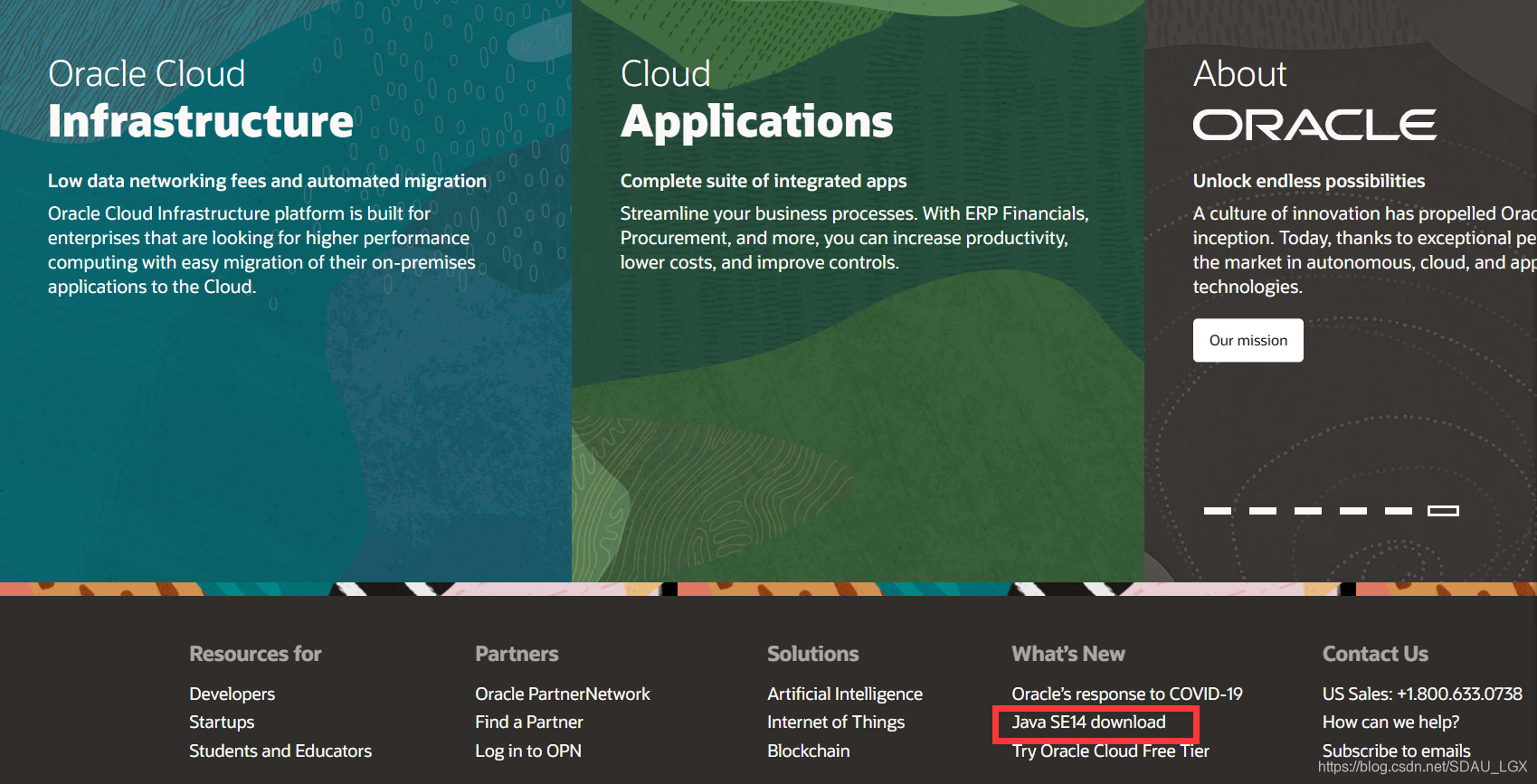Click the What's New footer heading
1537x784 pixels.
[1068, 654]
